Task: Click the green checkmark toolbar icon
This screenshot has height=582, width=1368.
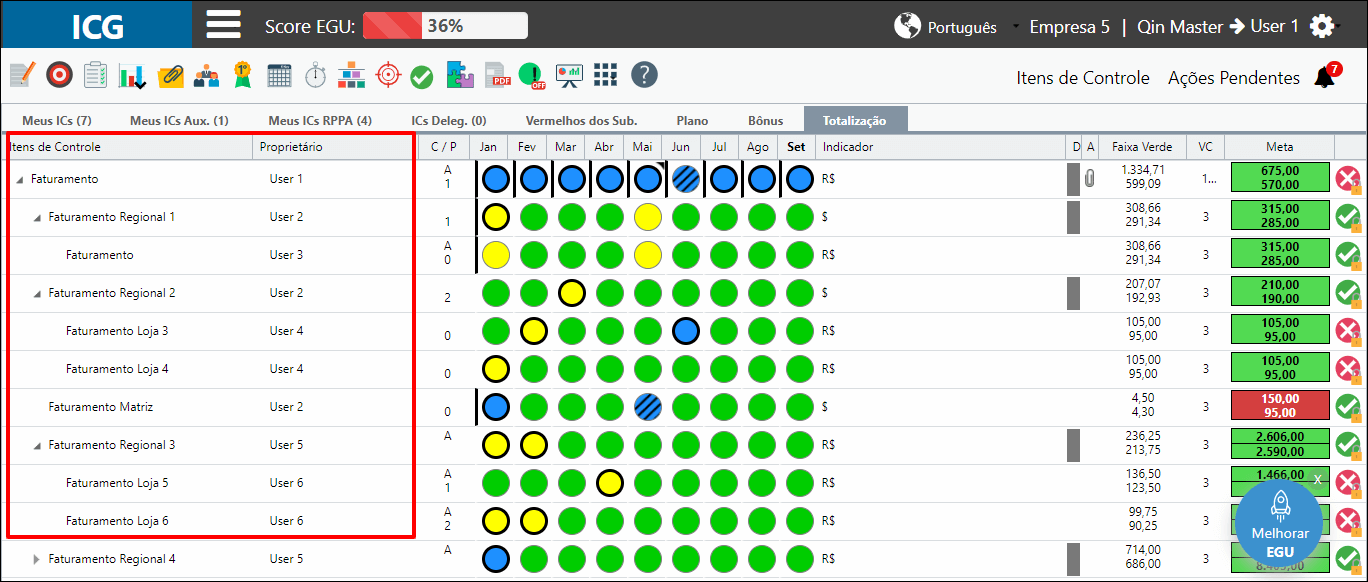Action: pyautogui.click(x=422, y=76)
